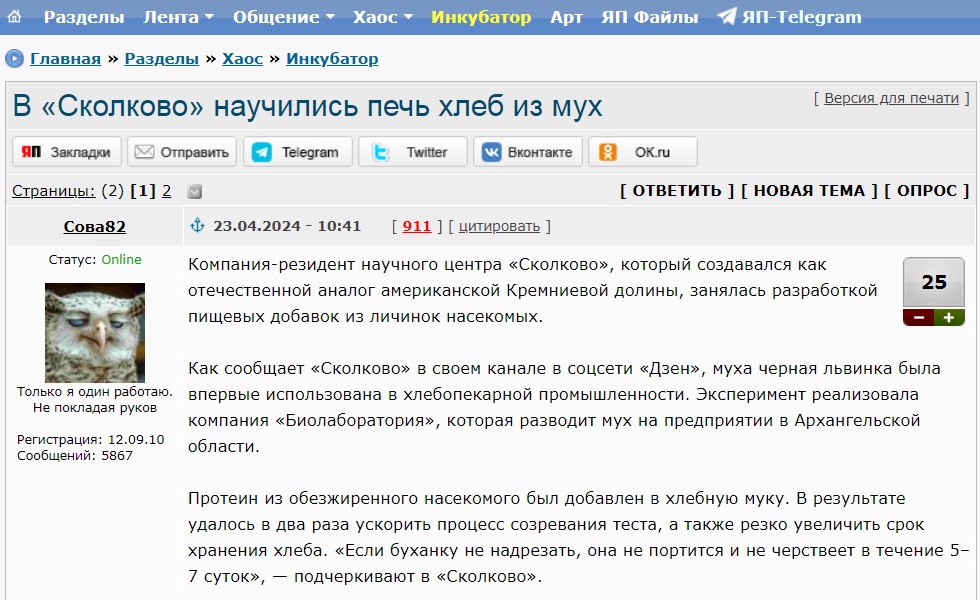The image size is (980, 600).
Task: Add the topic to ЯП Закладки
Action: click(66, 152)
